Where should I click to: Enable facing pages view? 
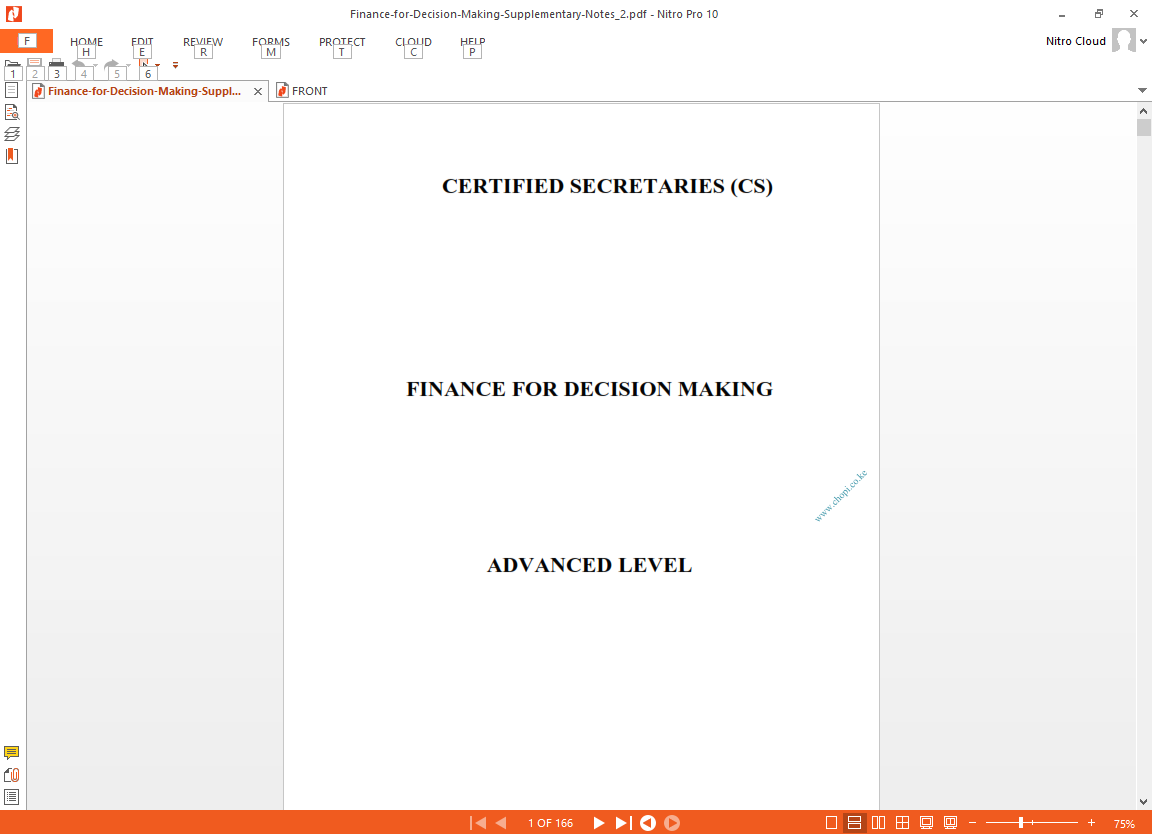[879, 823]
